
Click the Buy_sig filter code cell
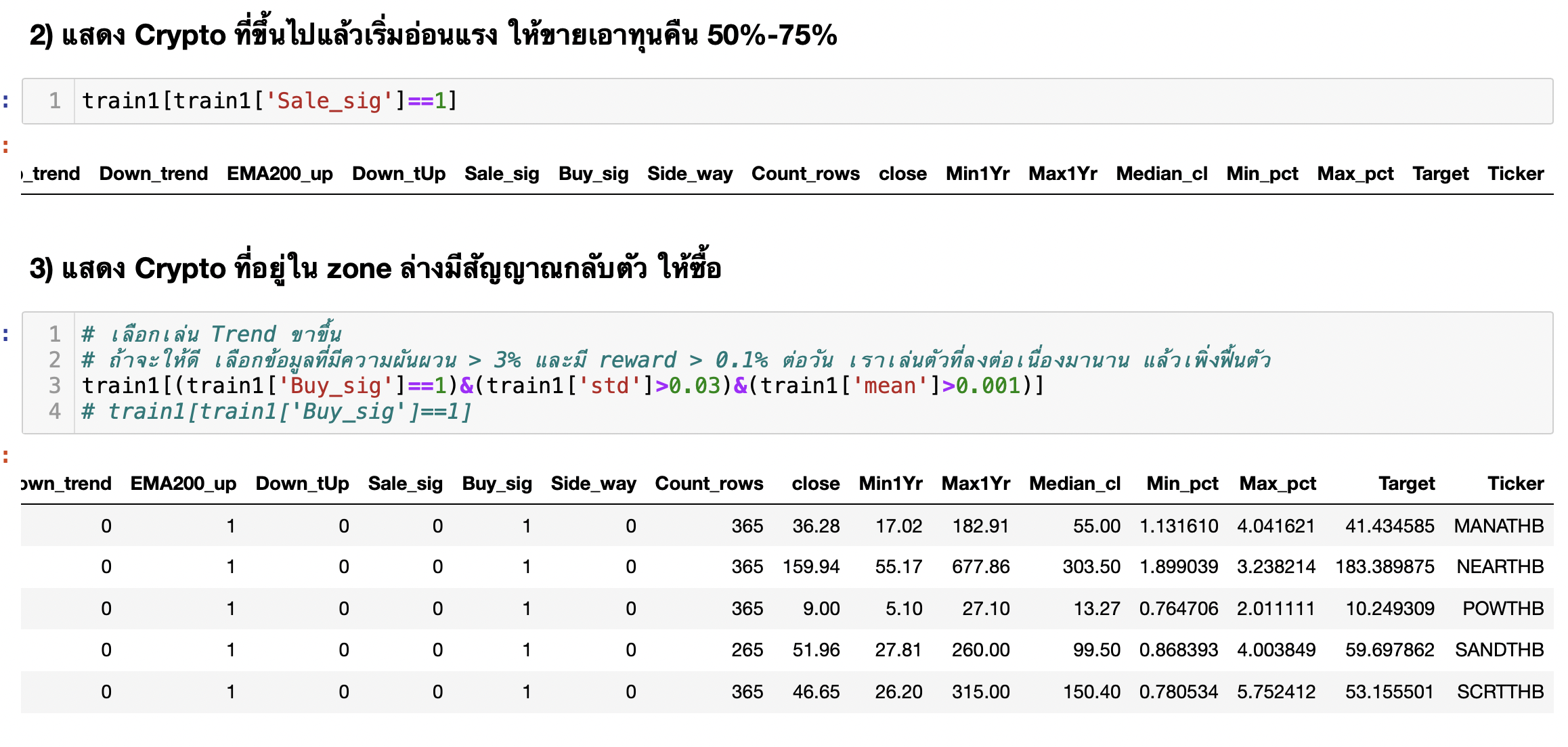click(x=787, y=373)
